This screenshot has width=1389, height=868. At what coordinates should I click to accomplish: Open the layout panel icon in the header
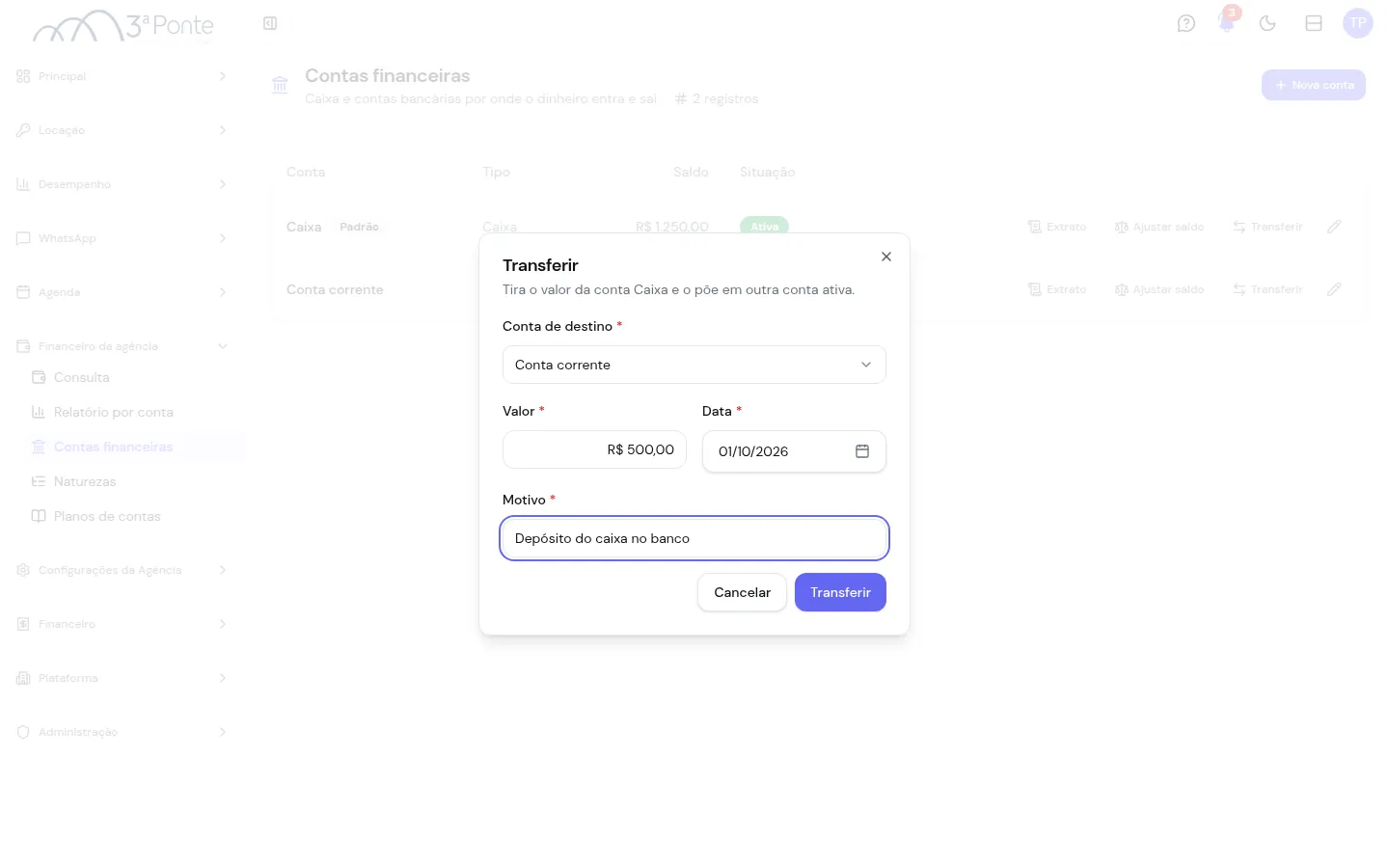1314,23
